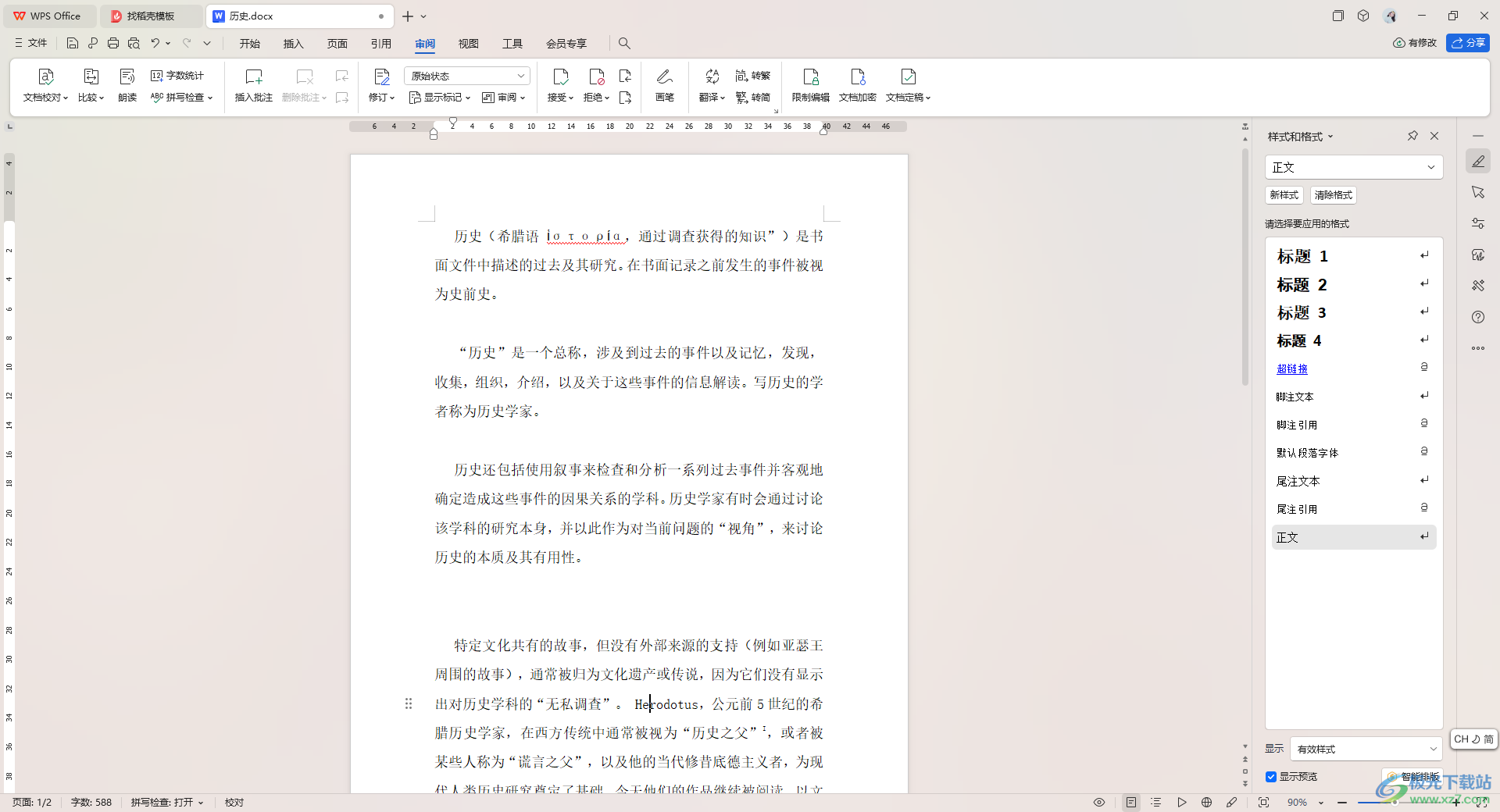
Task: Click the zoom out minus button
Action: (1342, 803)
